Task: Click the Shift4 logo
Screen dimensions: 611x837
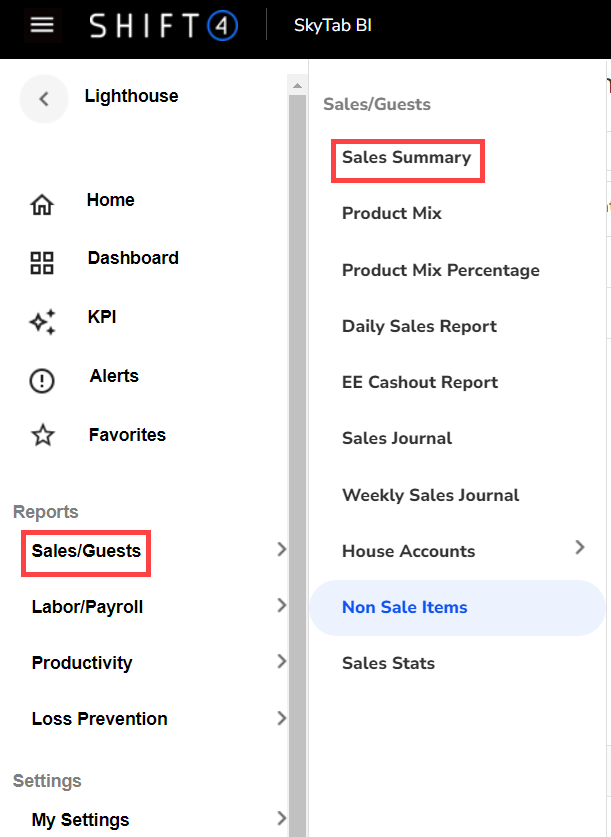Action: 164,25
